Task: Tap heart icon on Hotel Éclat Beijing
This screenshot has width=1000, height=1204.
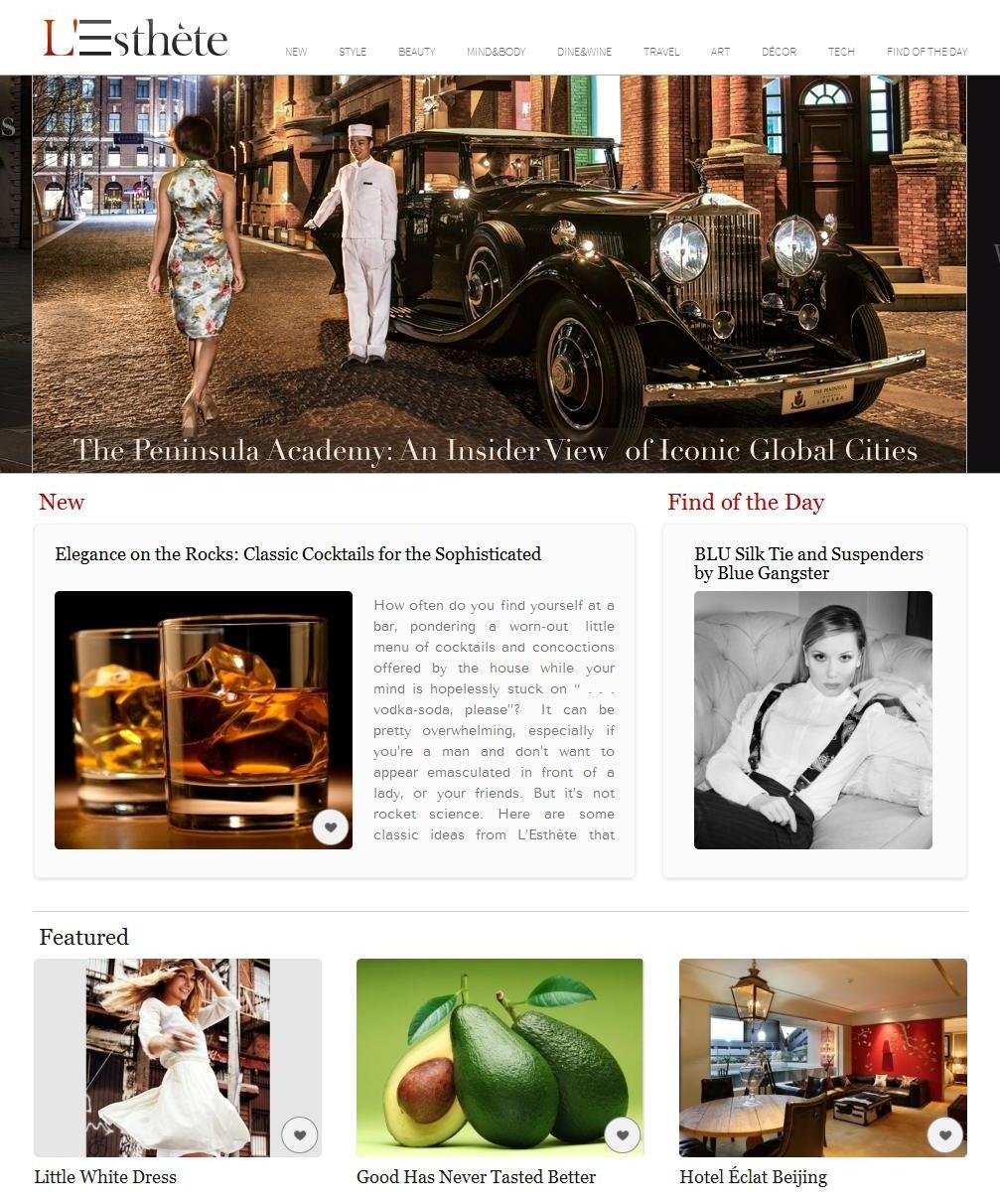Action: tap(945, 1134)
